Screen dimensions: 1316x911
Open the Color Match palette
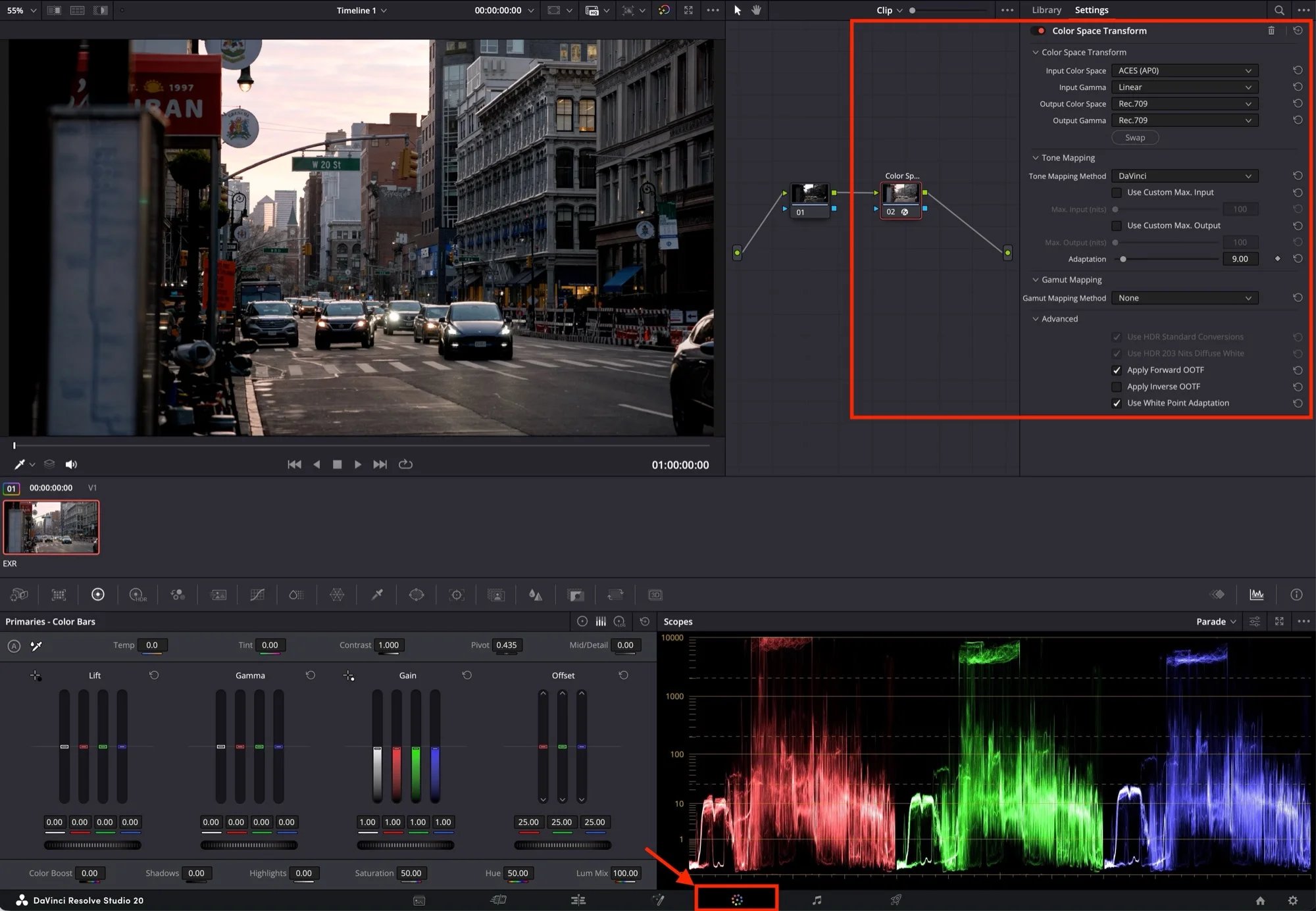pos(59,595)
